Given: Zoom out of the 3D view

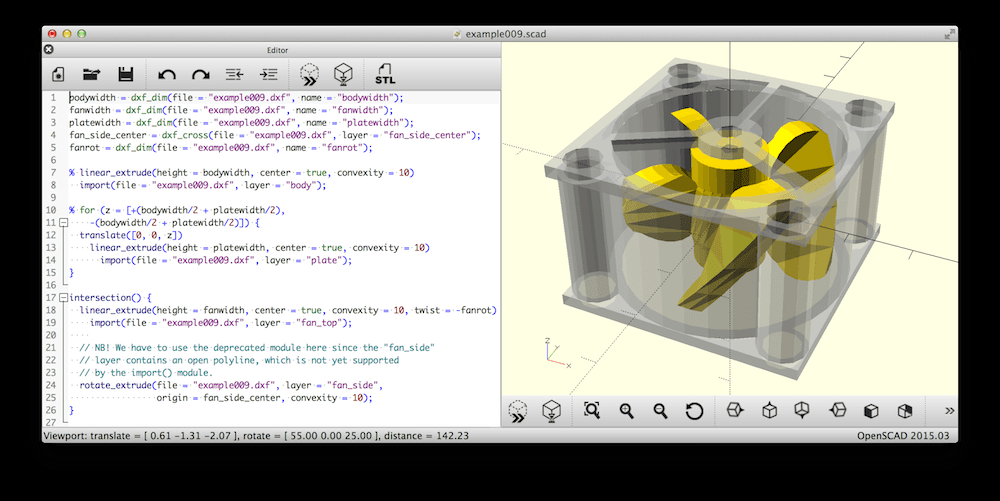Looking at the screenshot, I should click(x=660, y=411).
